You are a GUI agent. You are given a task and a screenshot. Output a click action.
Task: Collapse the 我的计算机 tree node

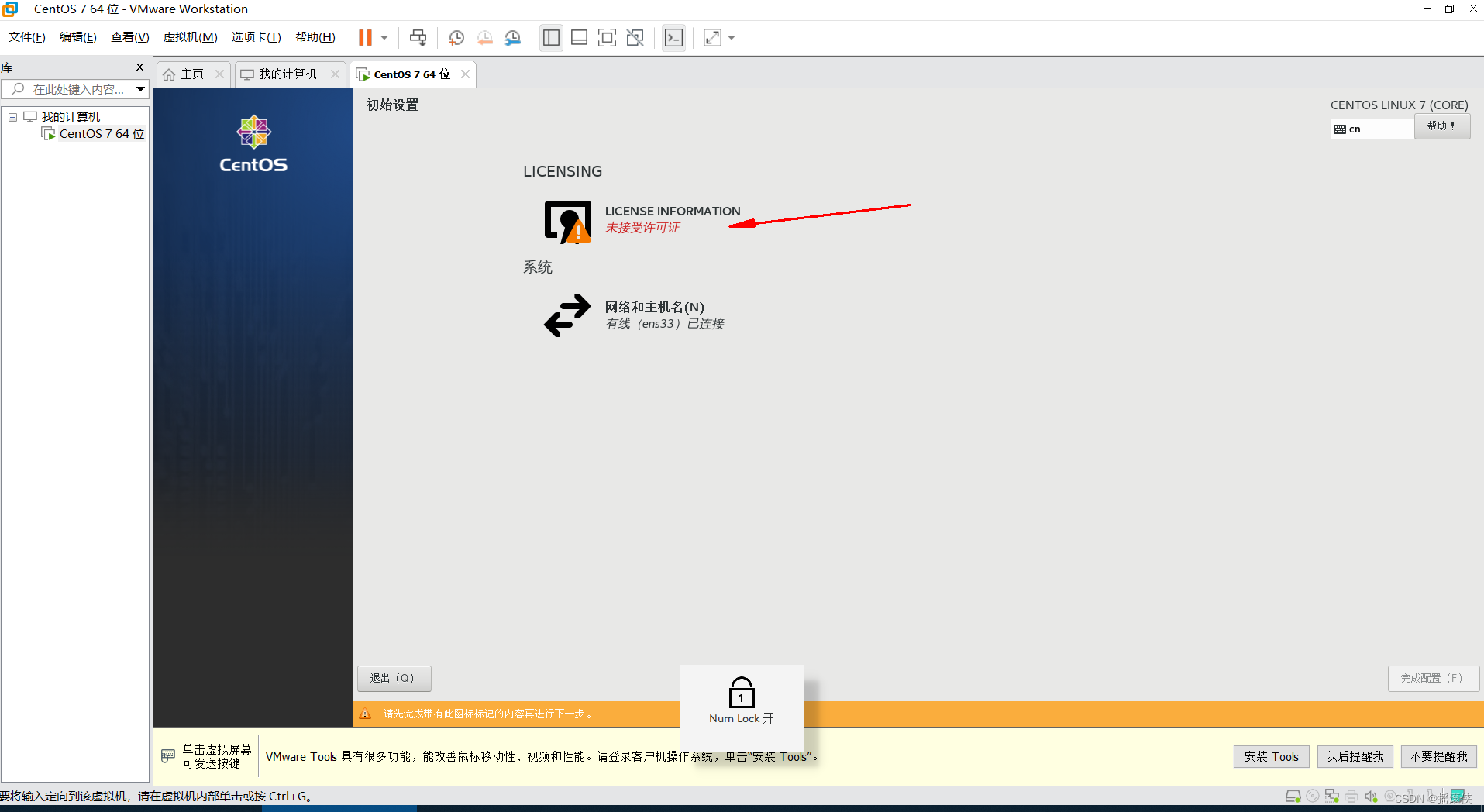tap(12, 117)
